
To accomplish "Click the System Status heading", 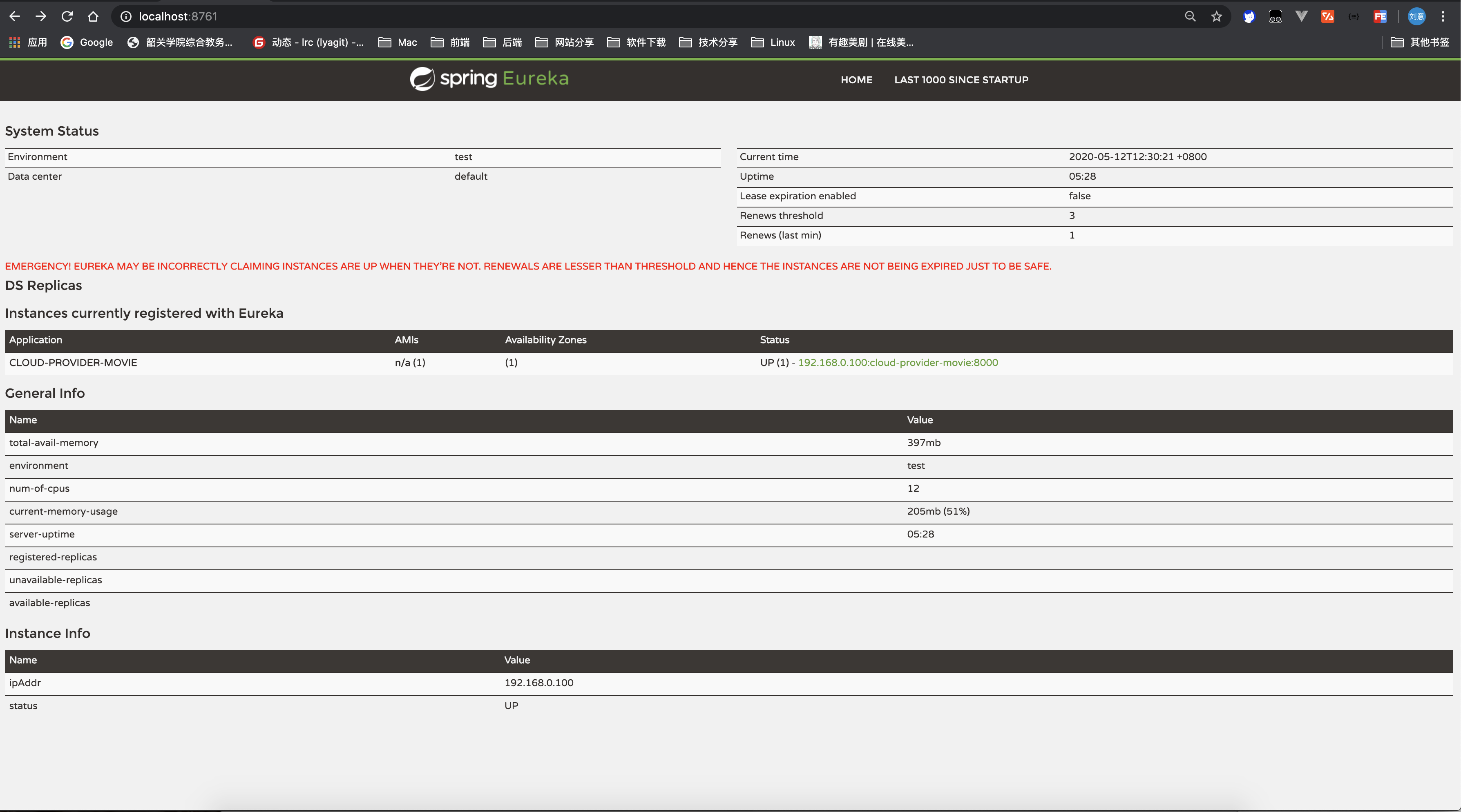I will coord(51,131).
